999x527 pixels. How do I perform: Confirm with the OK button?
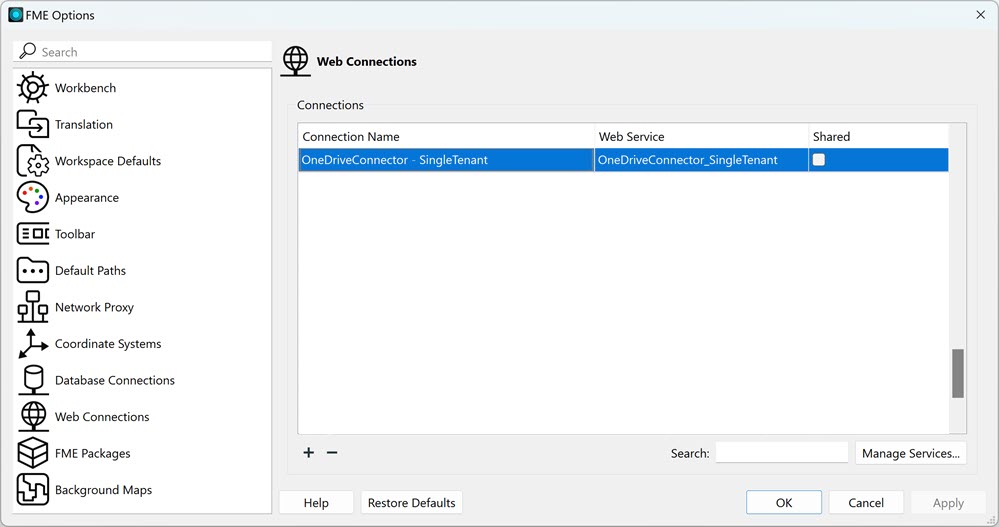[x=784, y=503]
